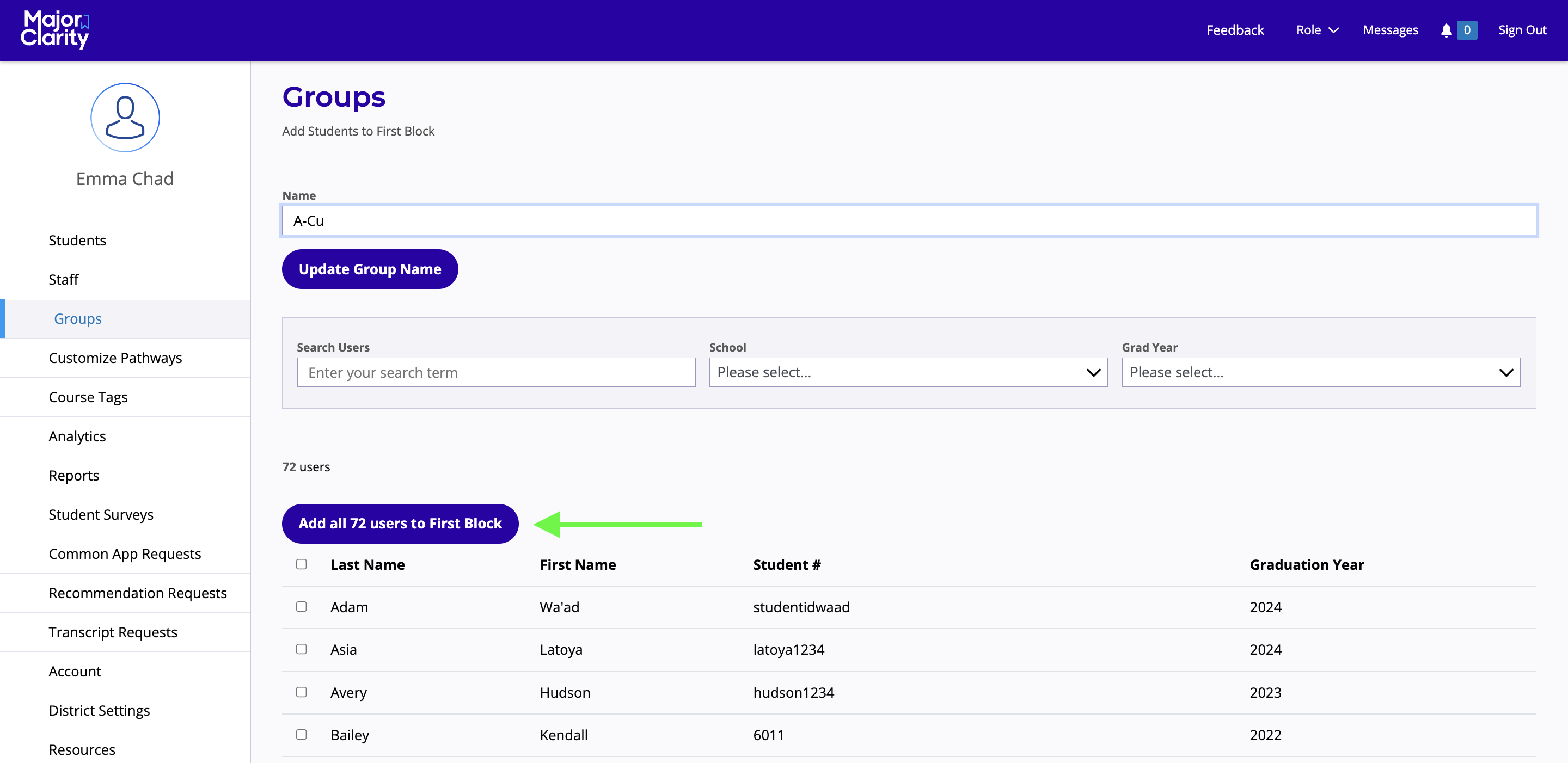This screenshot has width=1568, height=763.
Task: Click the group Name text field
Action: point(908,221)
